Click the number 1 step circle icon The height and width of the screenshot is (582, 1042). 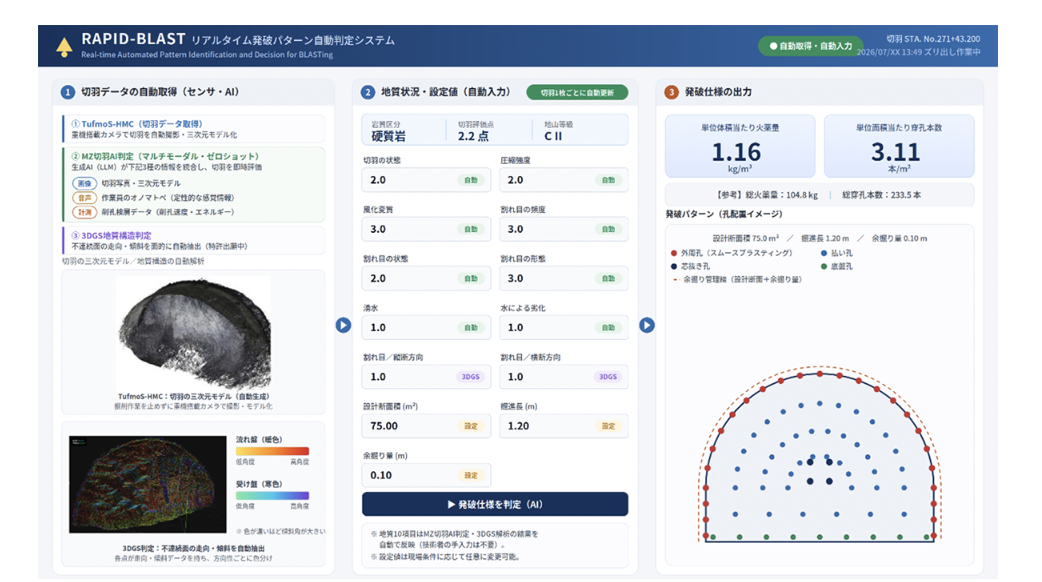click(68, 92)
